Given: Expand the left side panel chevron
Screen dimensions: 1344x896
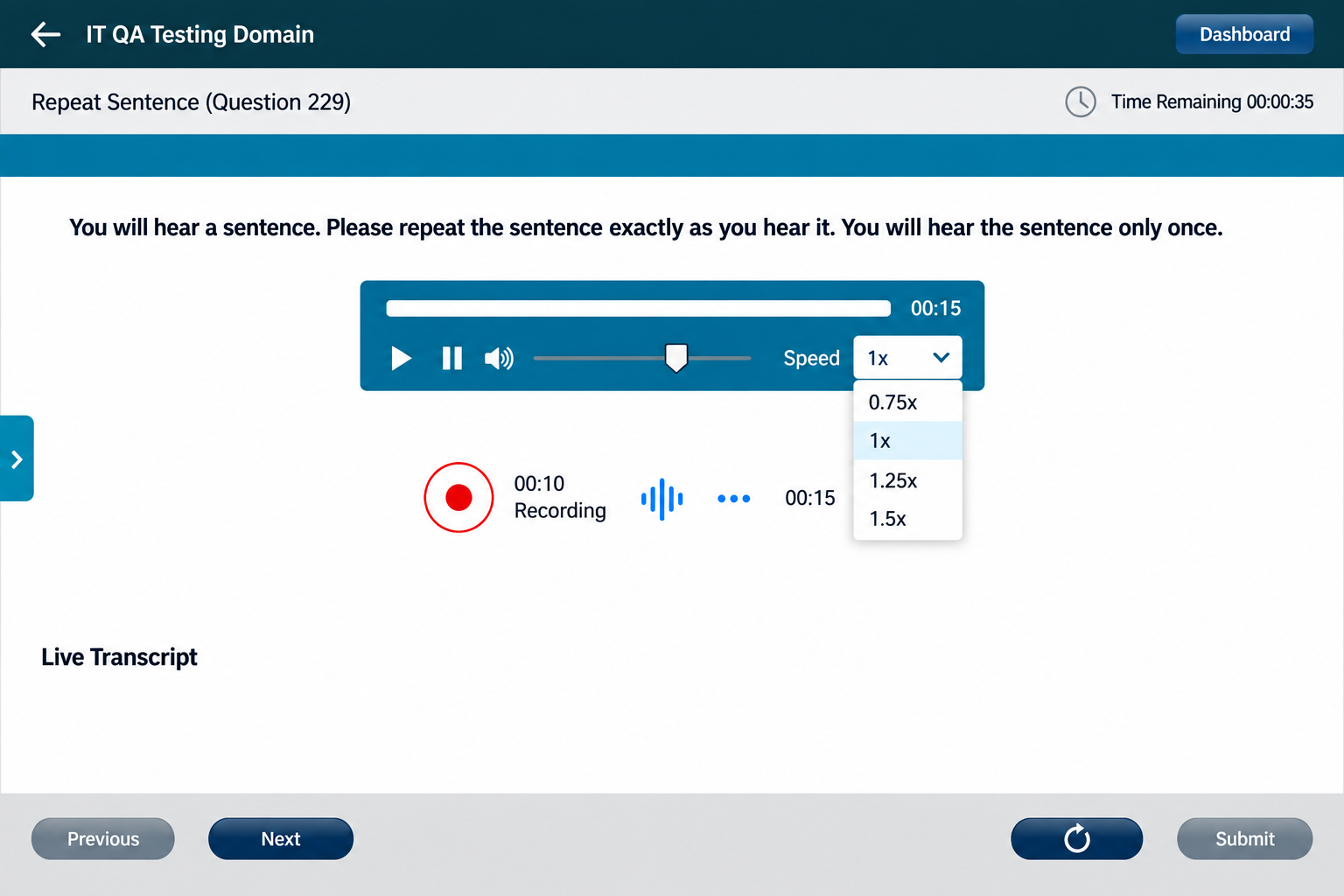Looking at the screenshot, I should click(x=17, y=458).
